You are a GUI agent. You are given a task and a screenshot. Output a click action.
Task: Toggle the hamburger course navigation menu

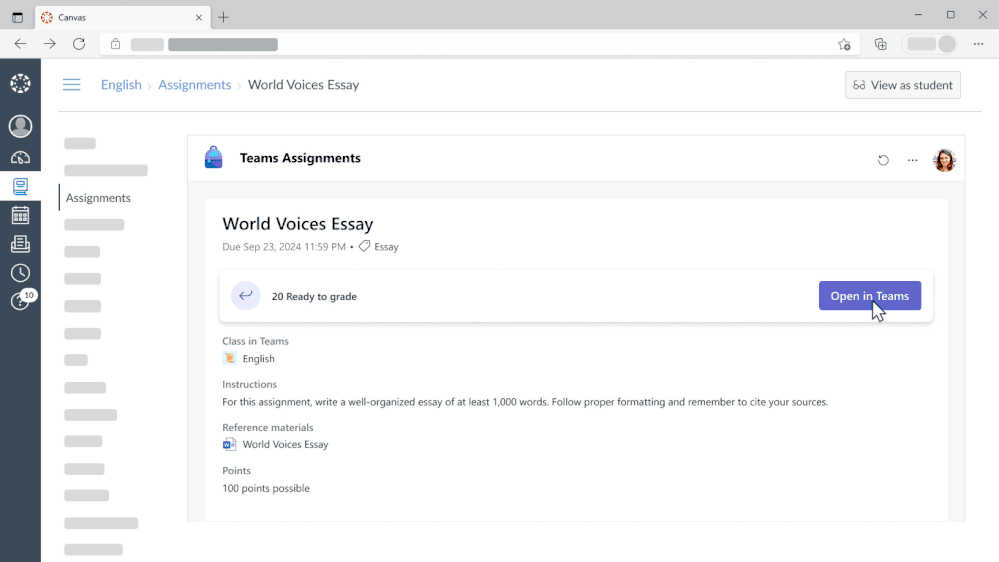coord(71,85)
